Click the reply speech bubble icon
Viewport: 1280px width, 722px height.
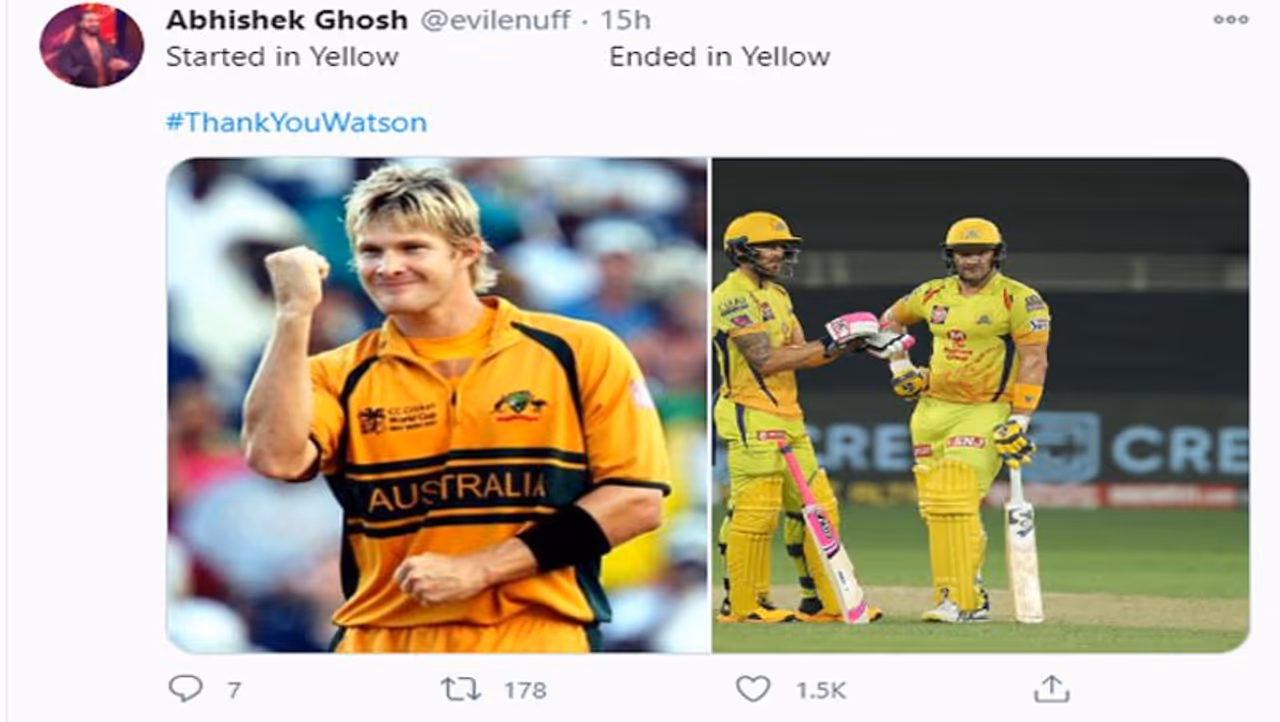[185, 688]
